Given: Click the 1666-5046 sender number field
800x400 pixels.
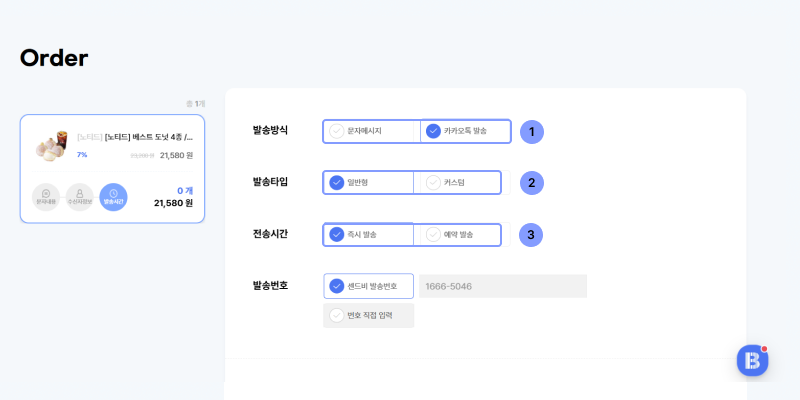Looking at the screenshot, I should [502, 286].
